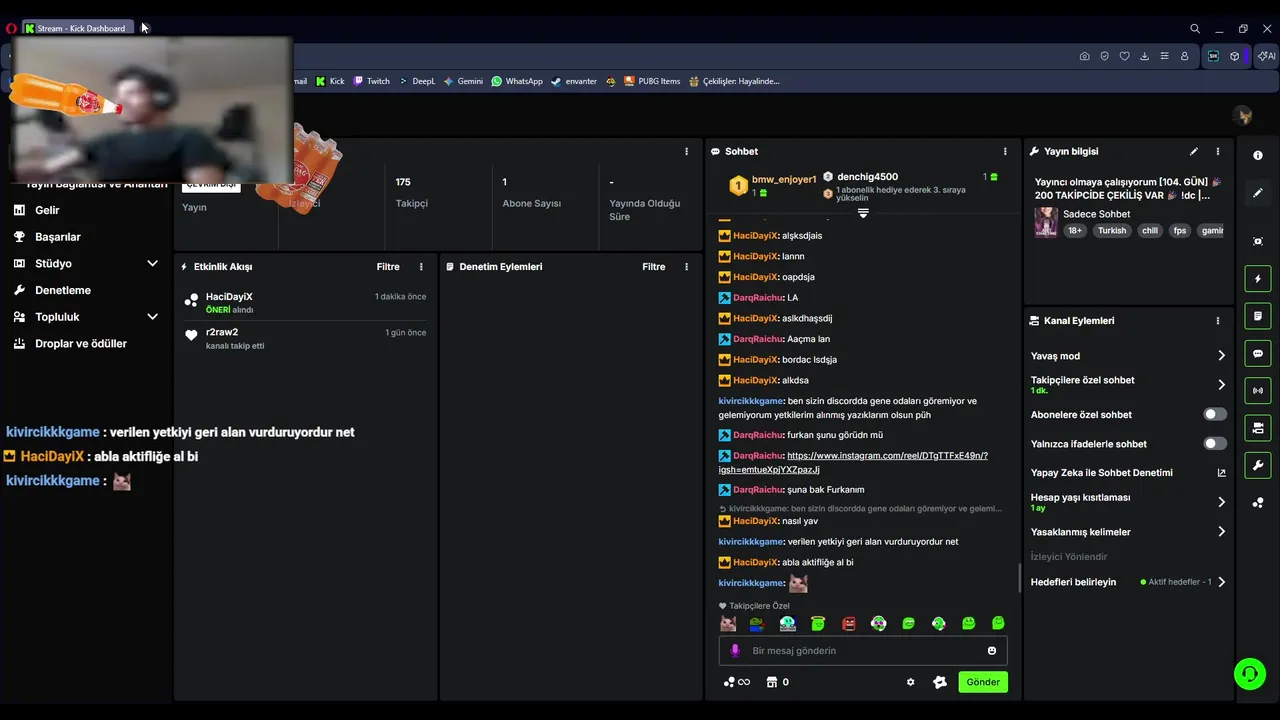This screenshot has height=720, width=1280.
Task: Open the Twitch bookmark
Action: tap(371, 81)
